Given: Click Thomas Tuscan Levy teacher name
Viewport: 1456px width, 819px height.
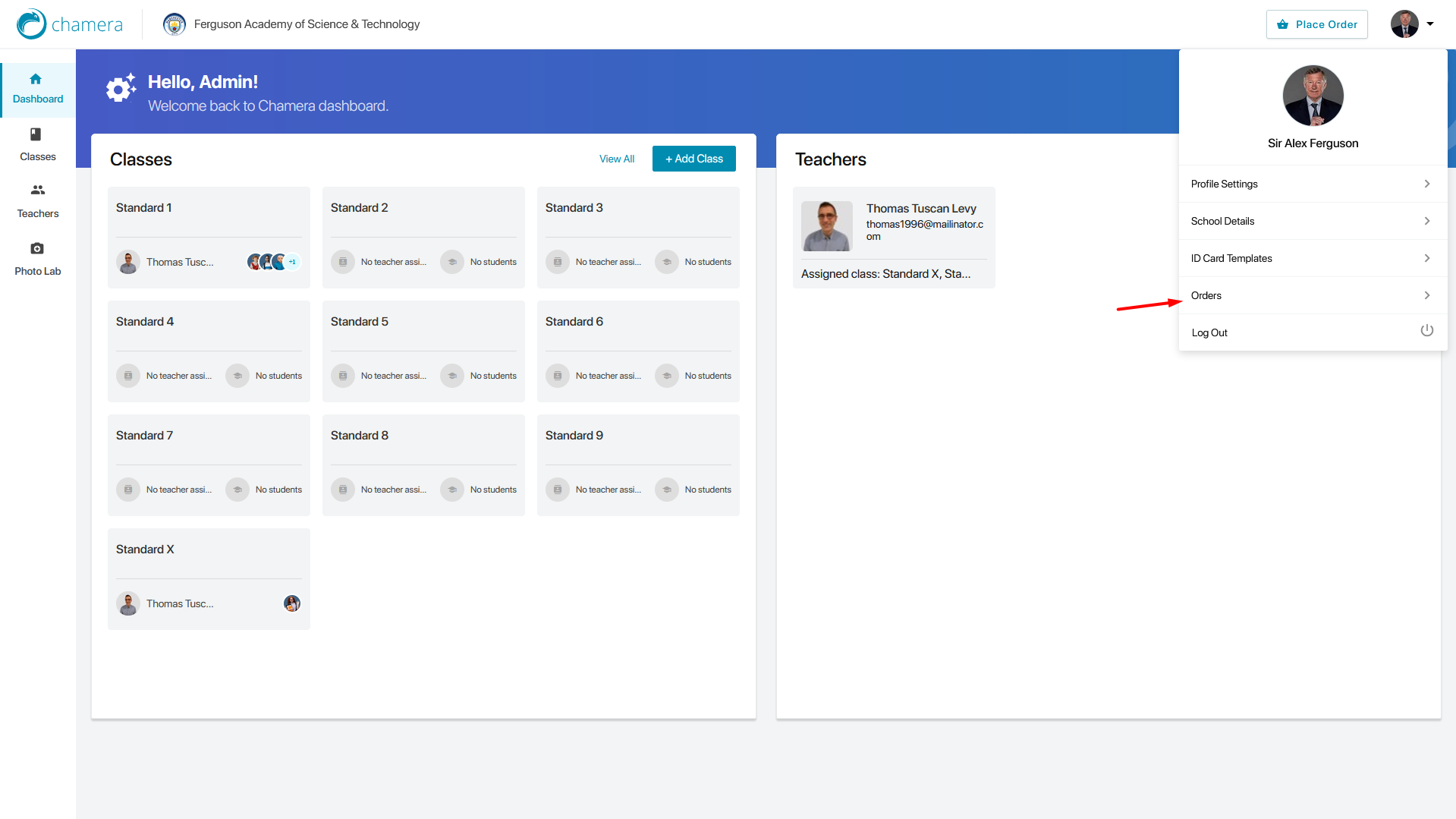Looking at the screenshot, I should (x=921, y=208).
